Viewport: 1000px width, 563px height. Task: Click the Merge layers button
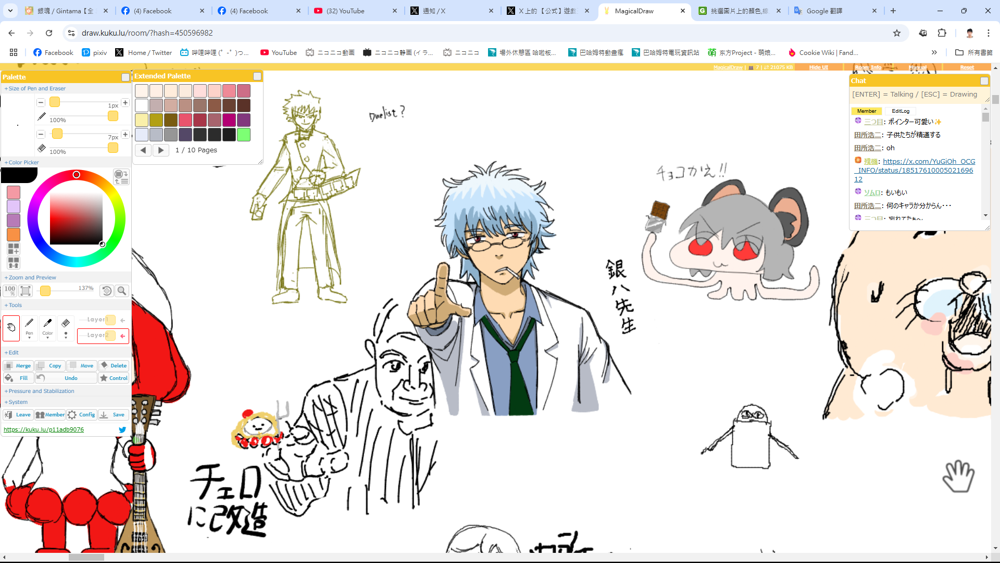tap(18, 365)
